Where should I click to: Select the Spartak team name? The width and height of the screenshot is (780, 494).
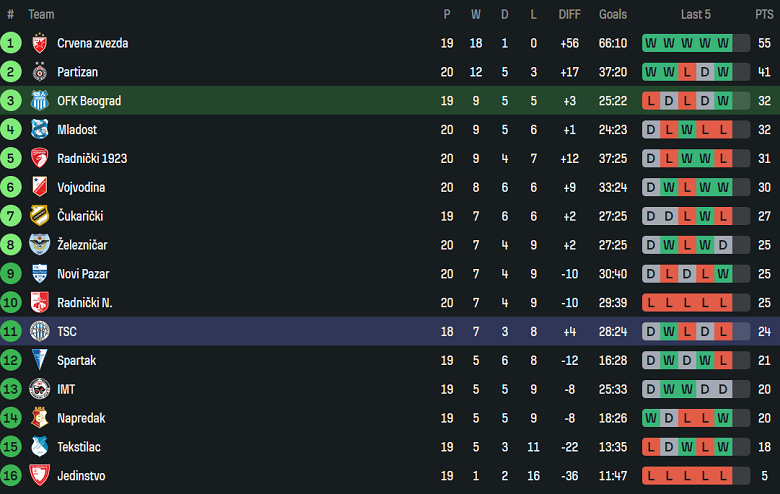click(x=75, y=360)
